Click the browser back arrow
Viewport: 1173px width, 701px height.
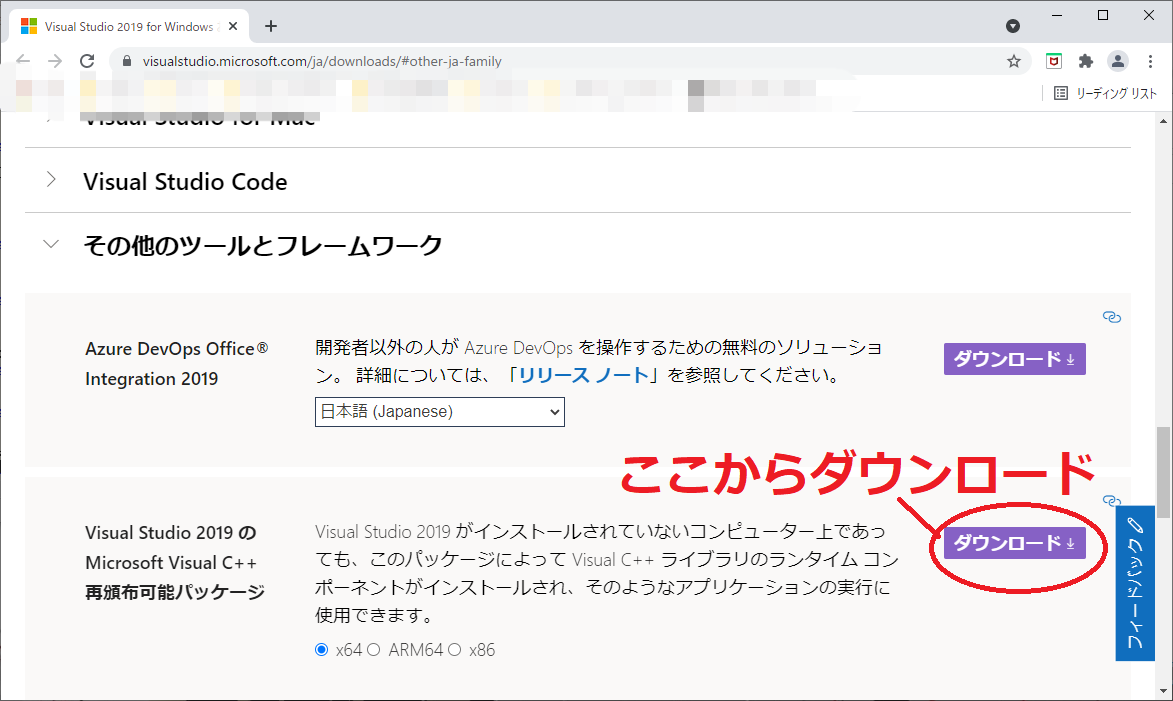click(23, 61)
